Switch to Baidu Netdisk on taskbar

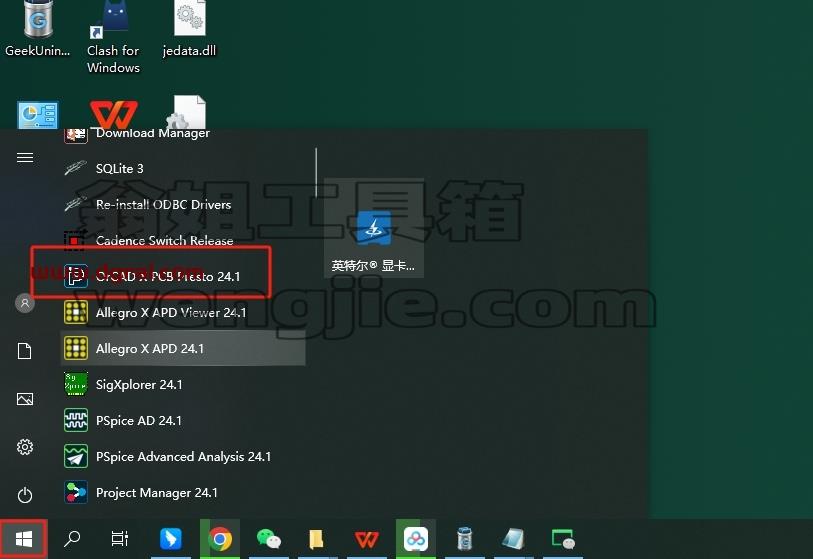(x=416, y=539)
